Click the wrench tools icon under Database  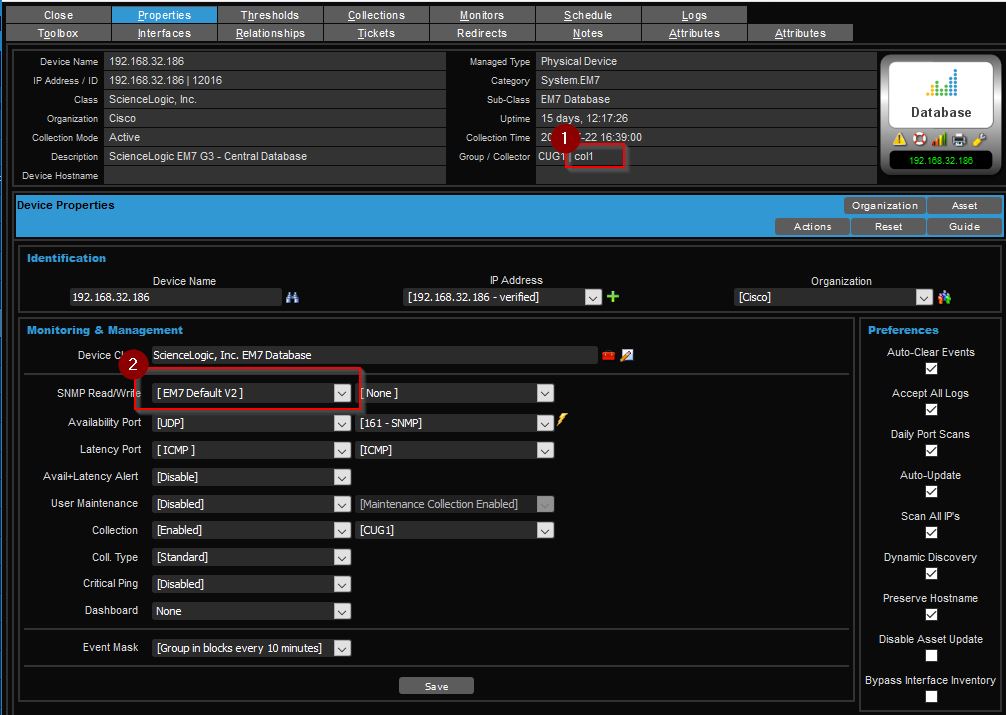(977, 140)
